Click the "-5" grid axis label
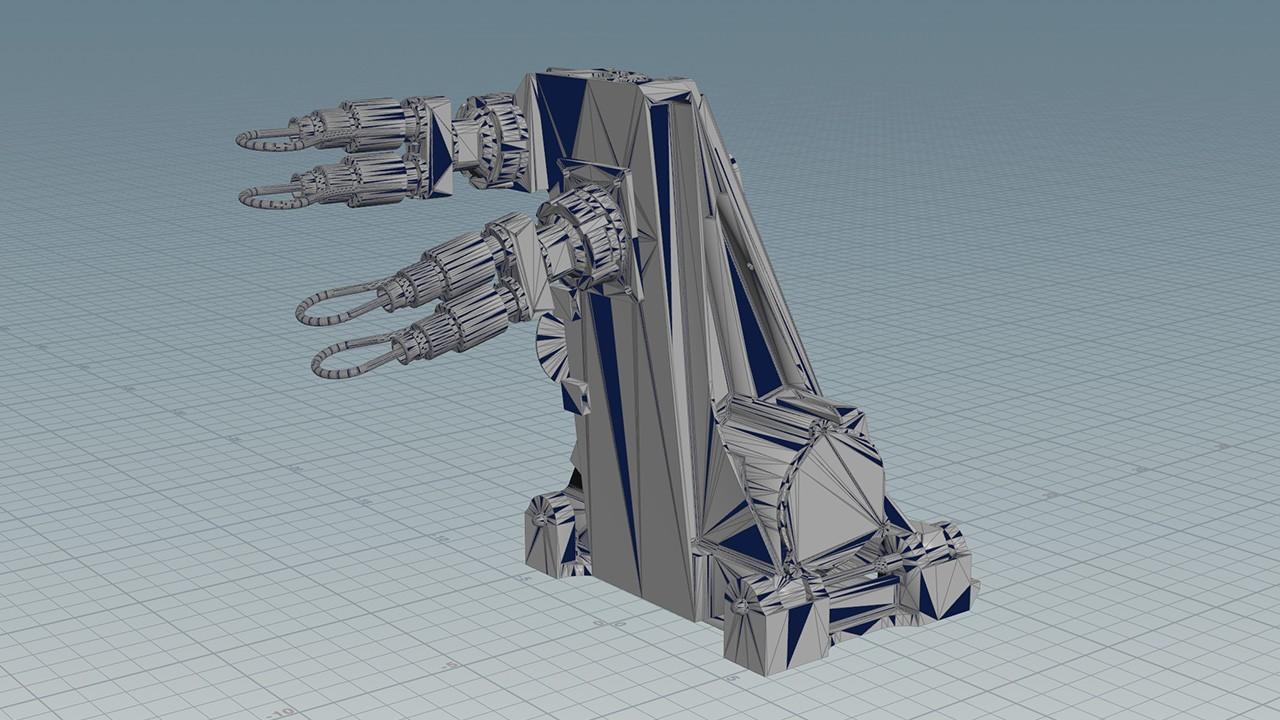 [452, 664]
